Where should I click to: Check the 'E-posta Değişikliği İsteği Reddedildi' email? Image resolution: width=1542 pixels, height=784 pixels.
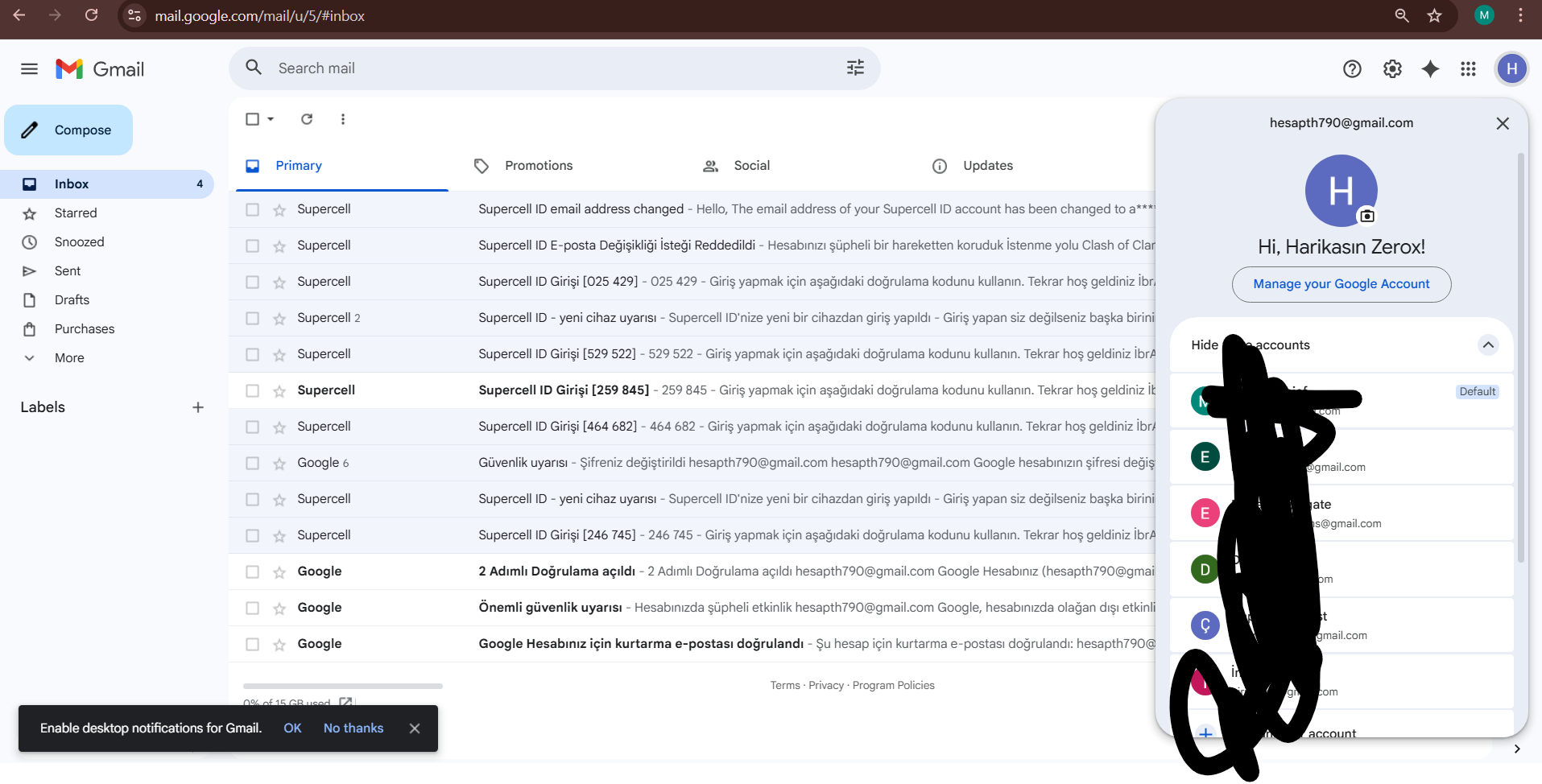pos(252,246)
